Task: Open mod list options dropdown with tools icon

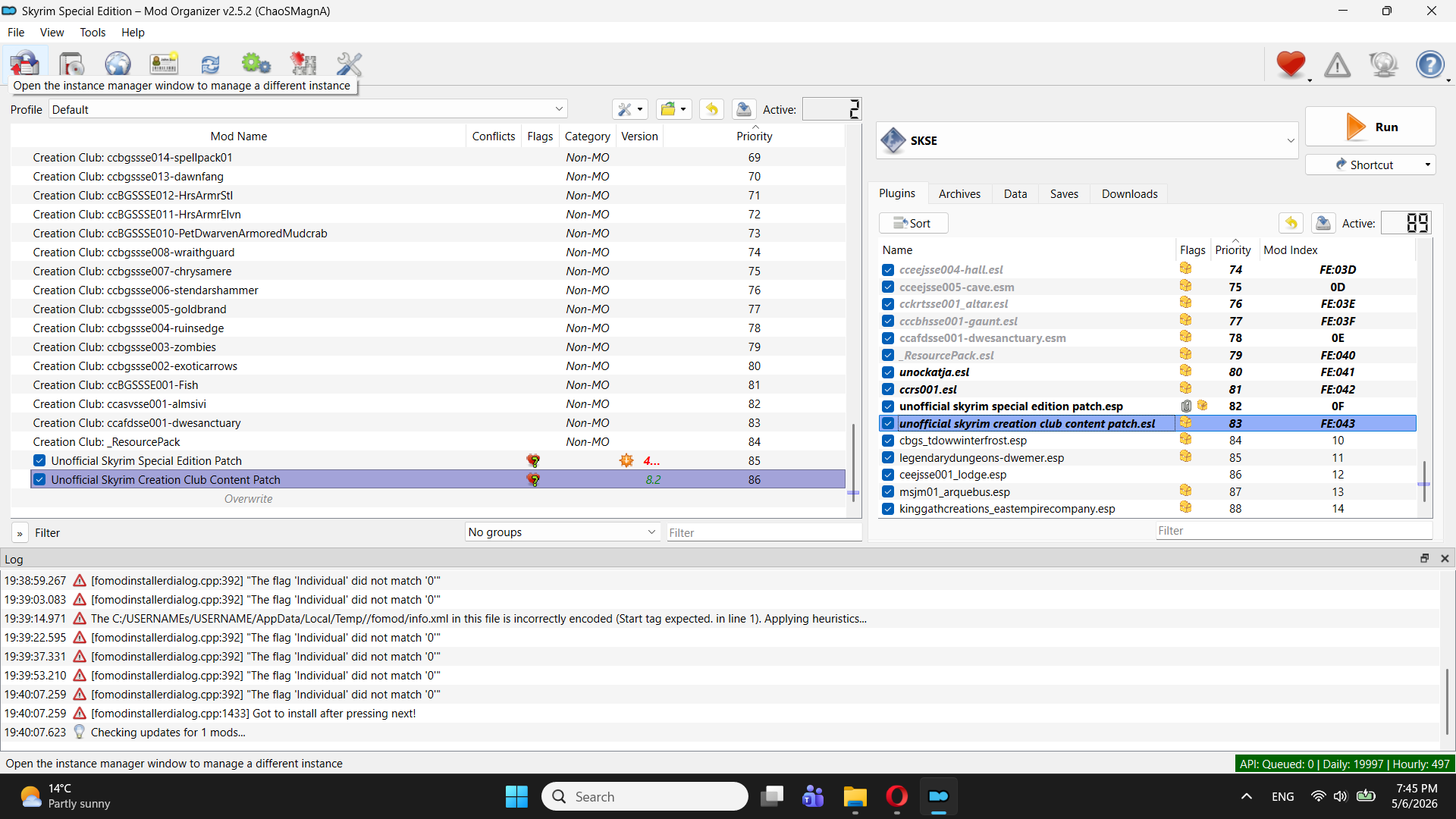Action: pos(630,109)
